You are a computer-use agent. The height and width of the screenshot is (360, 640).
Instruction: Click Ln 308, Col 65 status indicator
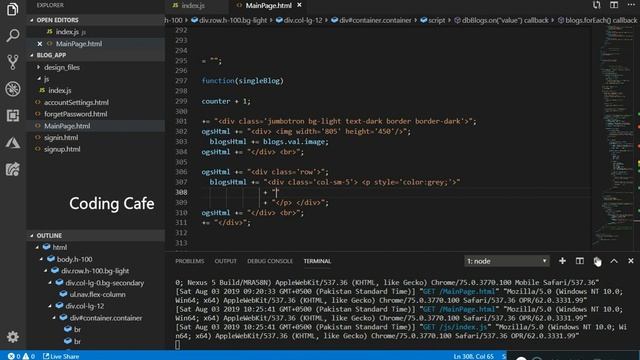tap(473, 356)
